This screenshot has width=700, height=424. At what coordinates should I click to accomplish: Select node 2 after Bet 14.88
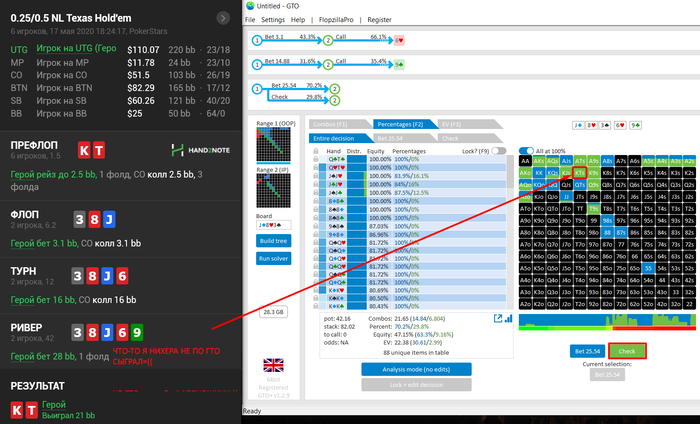tap(328, 65)
